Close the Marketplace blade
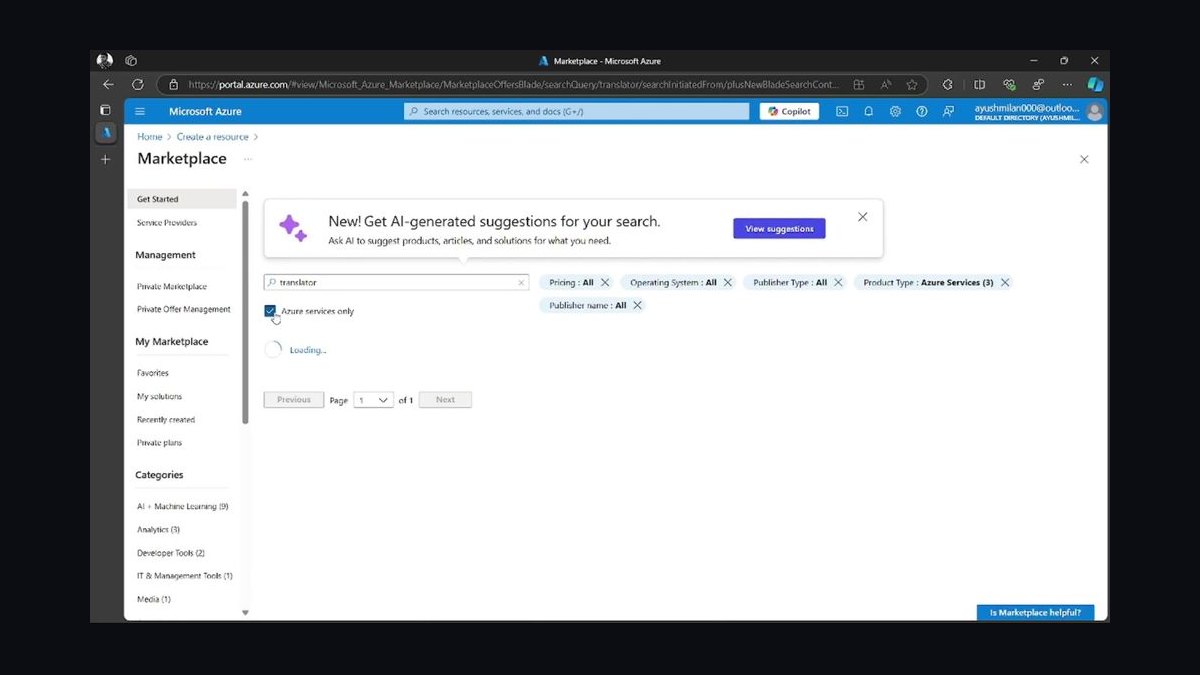Screen dimensions: 1200x675 (x=1084, y=159)
